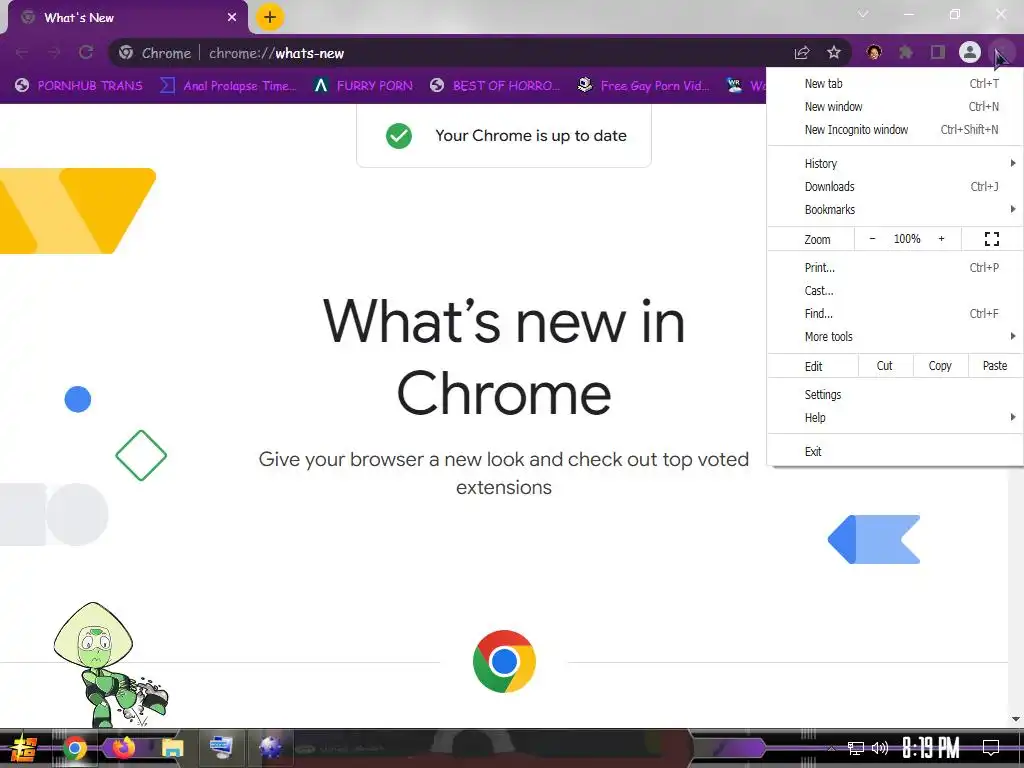
Task: Click the Chrome site info chip
Action: 155,53
